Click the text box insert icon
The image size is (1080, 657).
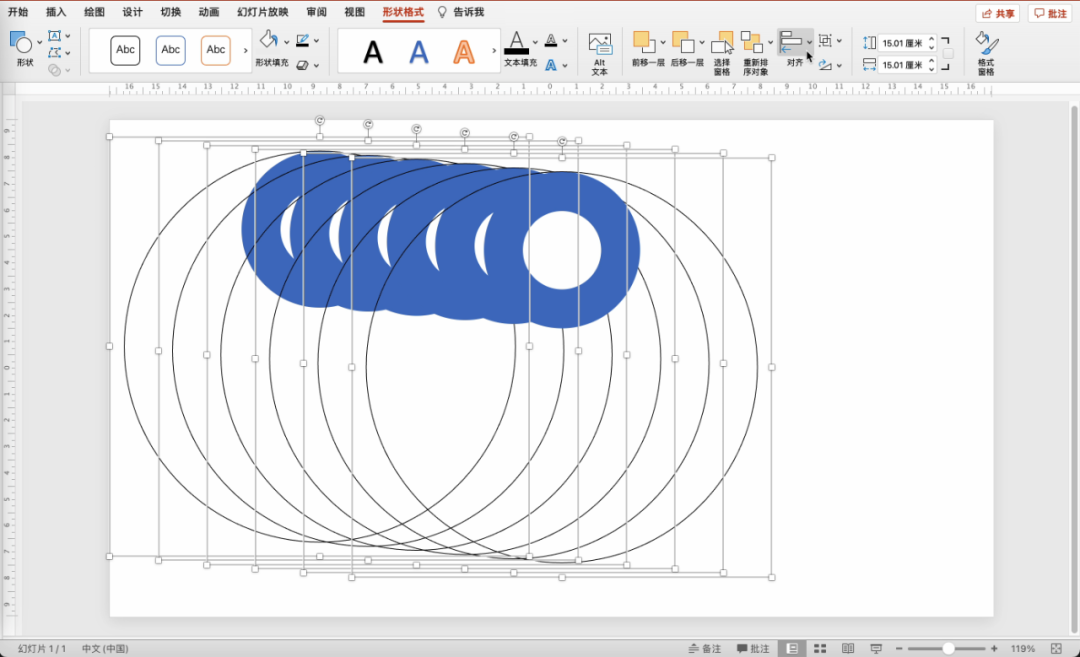(54, 36)
